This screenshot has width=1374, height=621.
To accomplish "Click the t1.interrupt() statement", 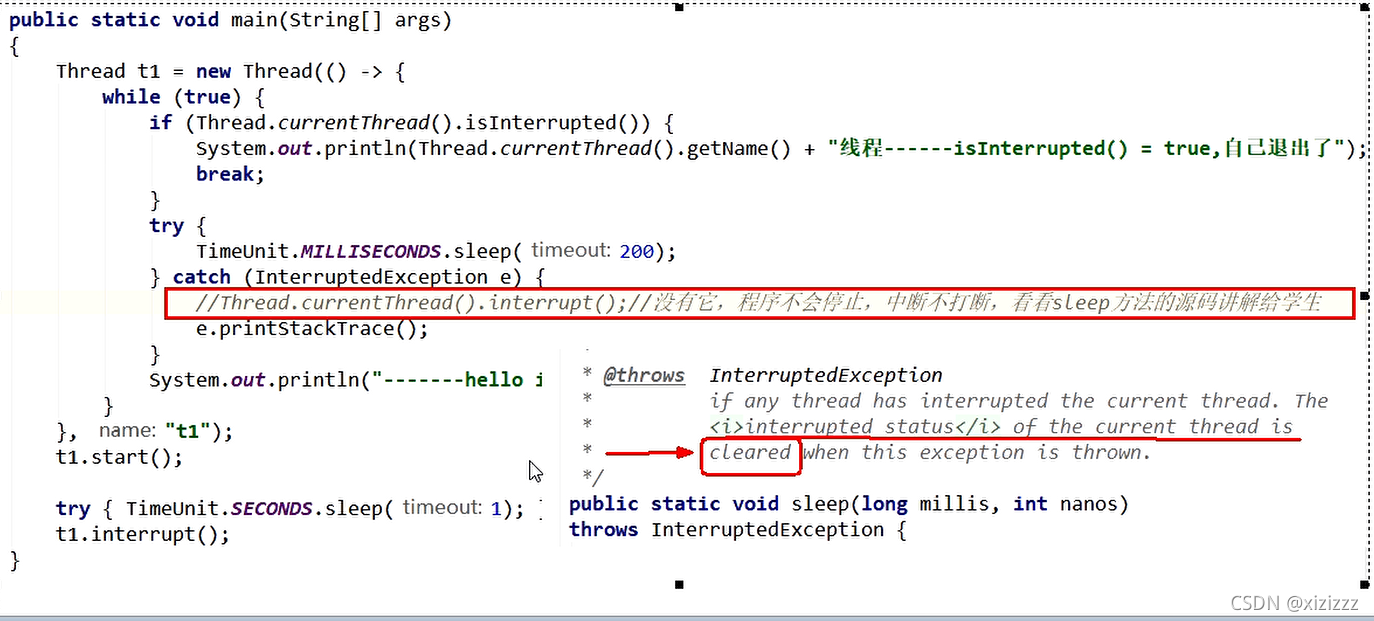I will 143,534.
